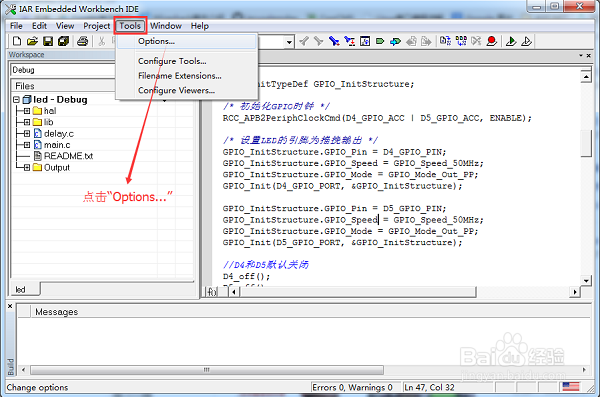
Task: Click the Navigate Forward toolbar icon
Action: pyautogui.click(x=426, y=41)
